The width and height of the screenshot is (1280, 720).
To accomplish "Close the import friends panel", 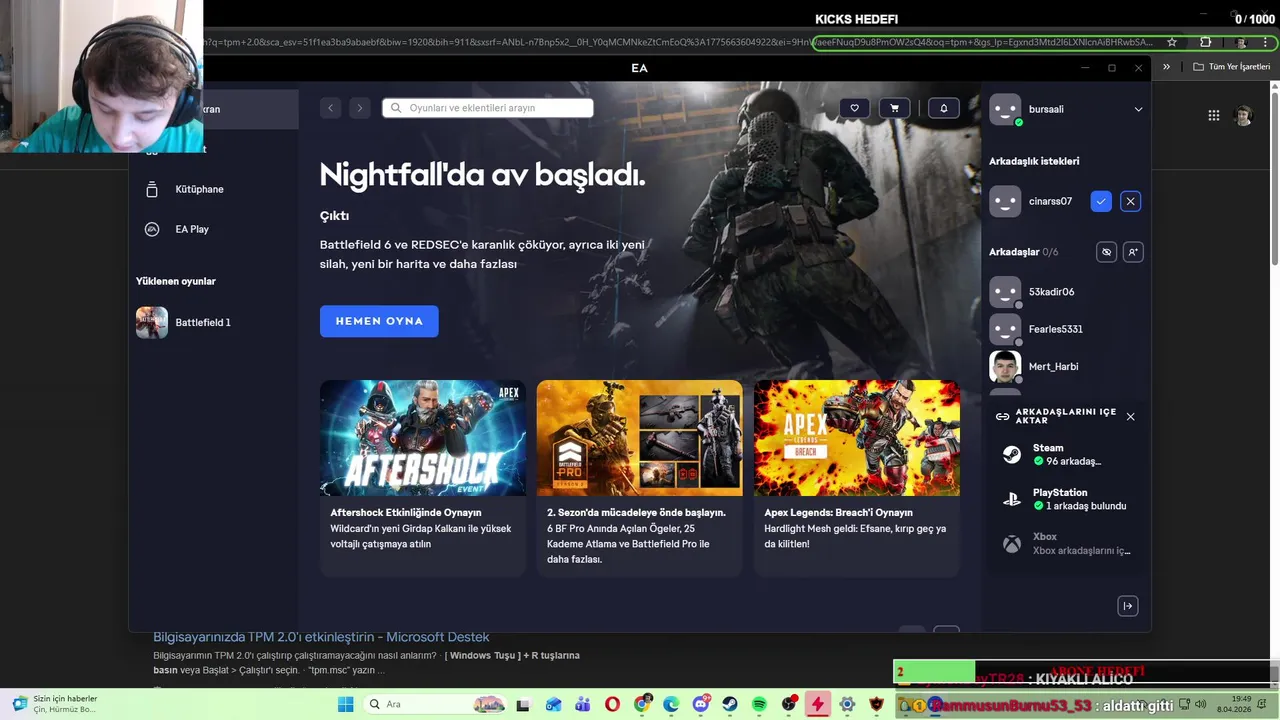I will (x=1131, y=417).
